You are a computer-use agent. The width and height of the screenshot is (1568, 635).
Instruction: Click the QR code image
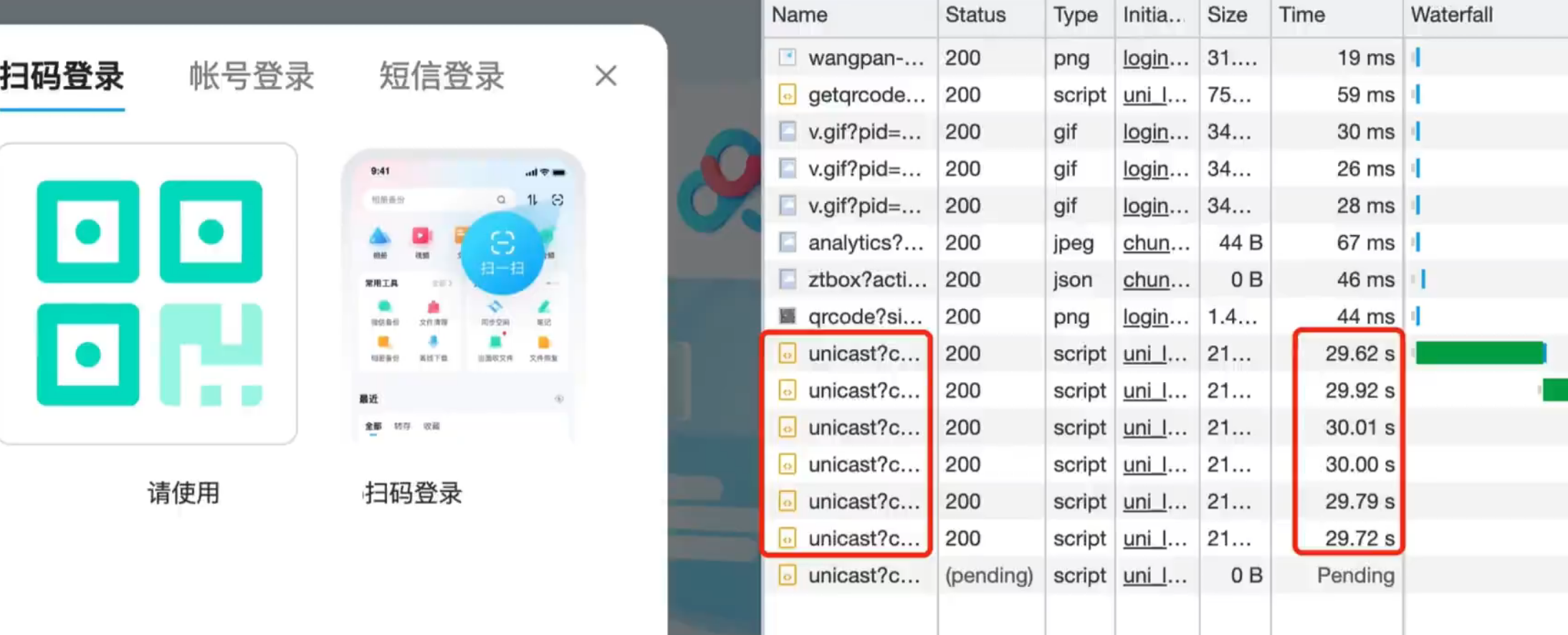point(148,293)
